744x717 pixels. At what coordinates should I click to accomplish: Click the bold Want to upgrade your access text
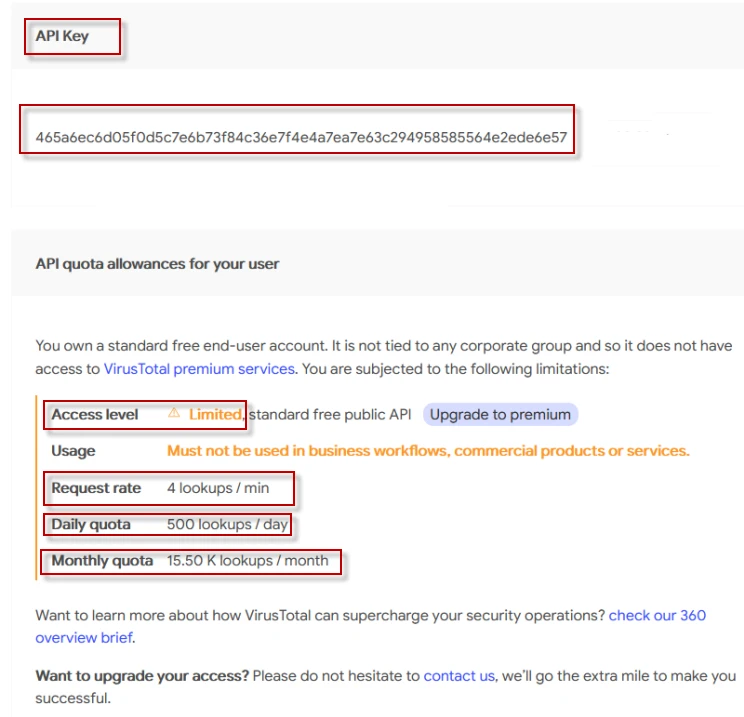pos(142,676)
